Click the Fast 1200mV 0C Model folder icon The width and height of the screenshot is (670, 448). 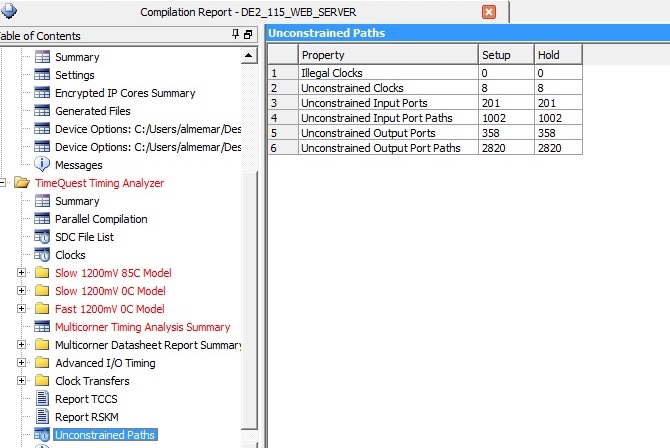click(42, 308)
